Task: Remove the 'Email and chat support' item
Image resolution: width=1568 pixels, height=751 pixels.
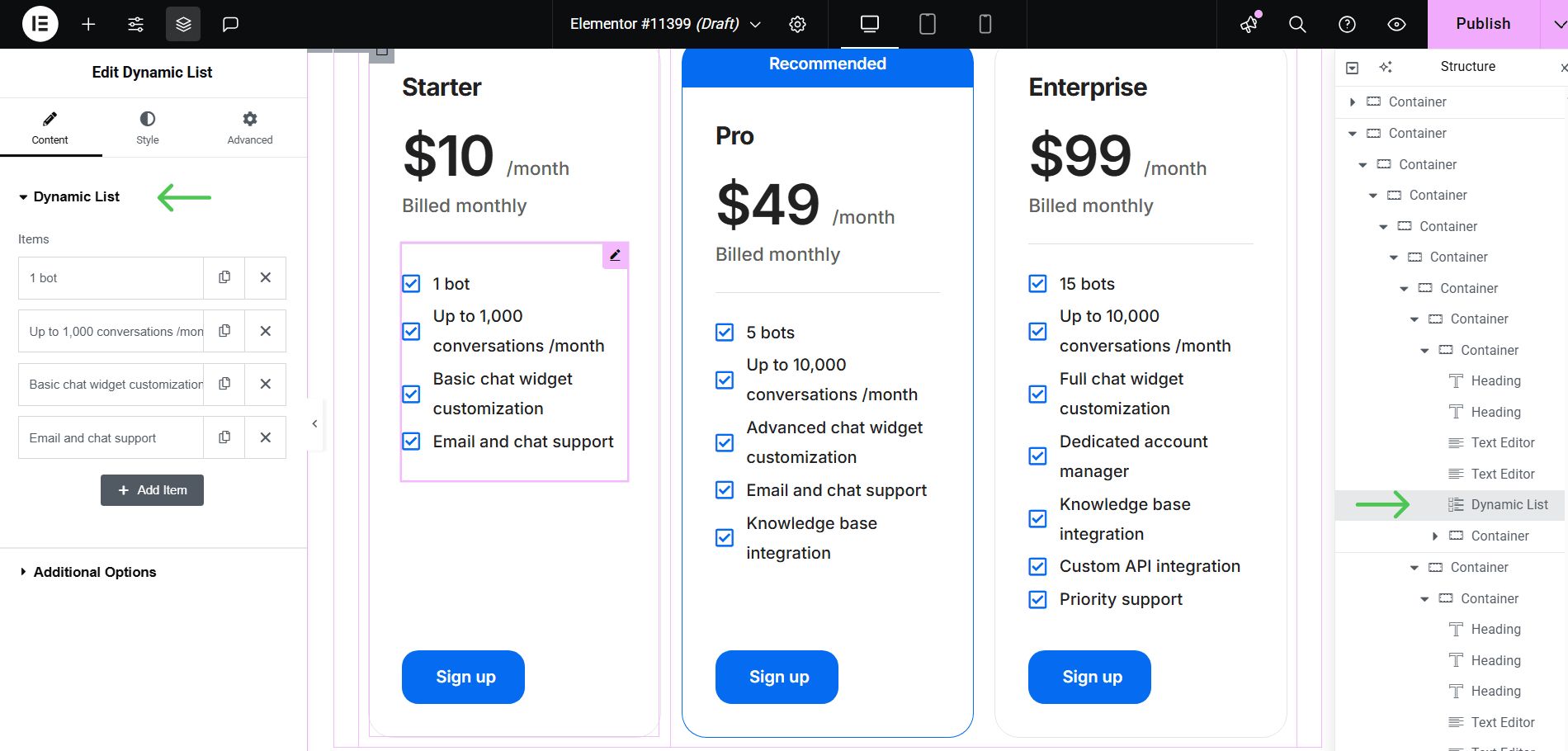Action: pyautogui.click(x=266, y=437)
